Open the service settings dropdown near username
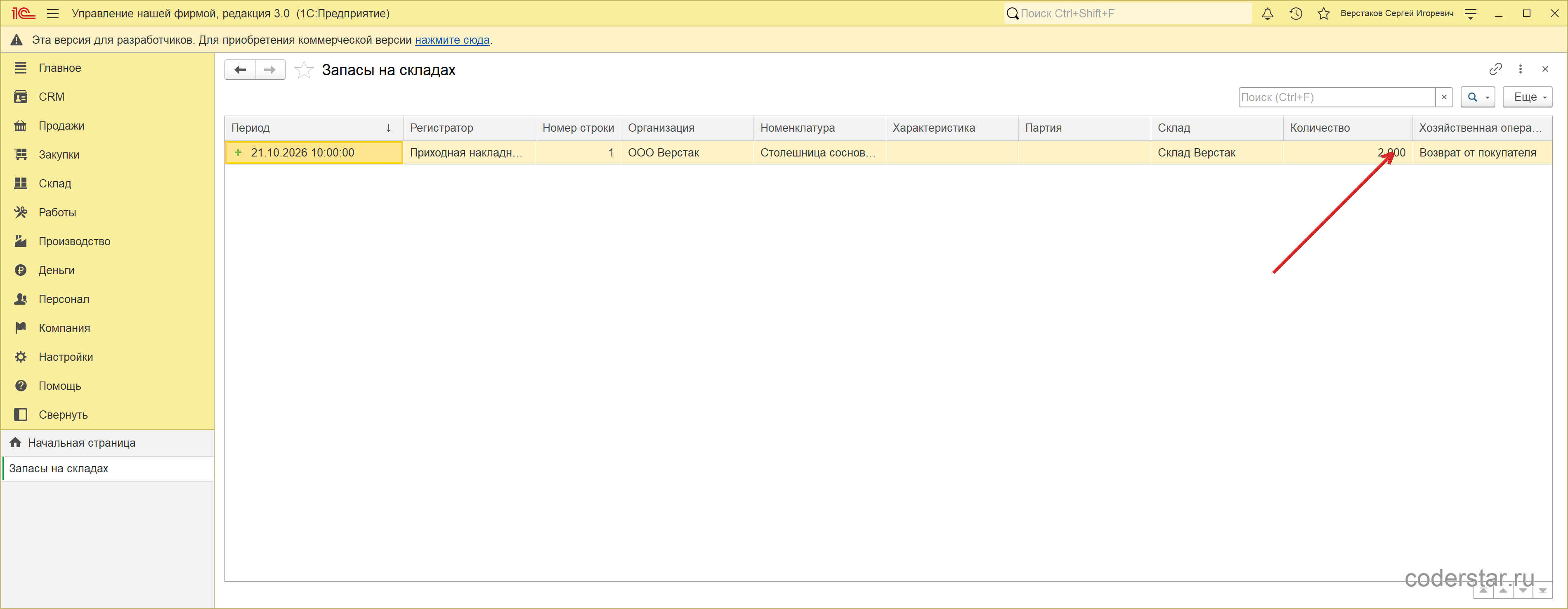Screen dimensions: 1568x609 [x=1471, y=13]
